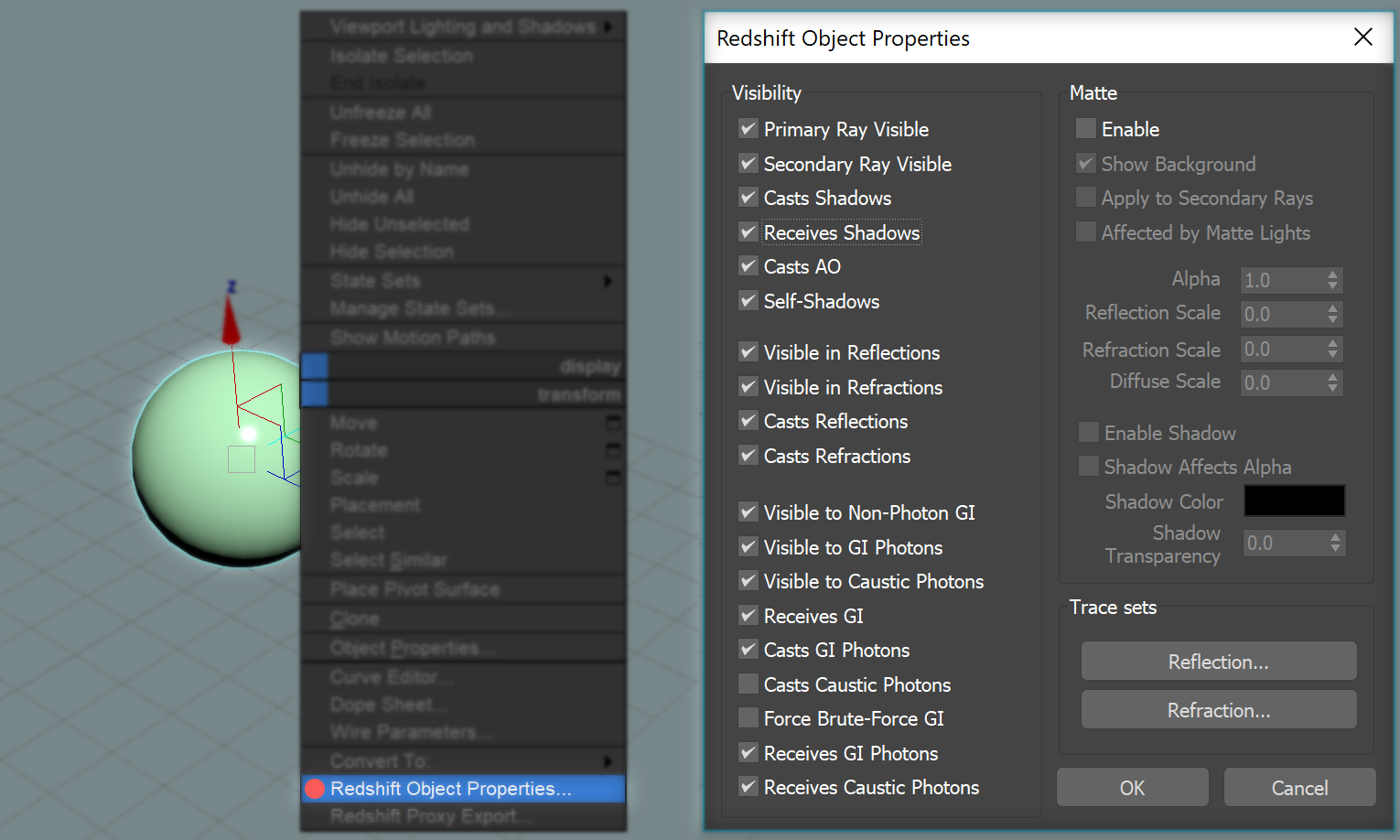
Task: Uncheck Casts Reflections
Action: point(748,421)
